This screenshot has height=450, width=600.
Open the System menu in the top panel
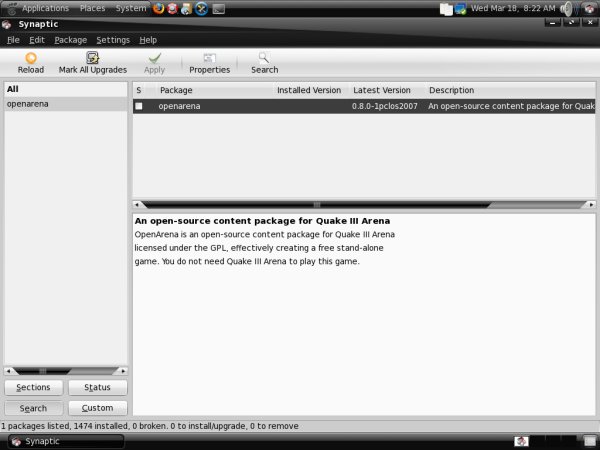coord(131,8)
